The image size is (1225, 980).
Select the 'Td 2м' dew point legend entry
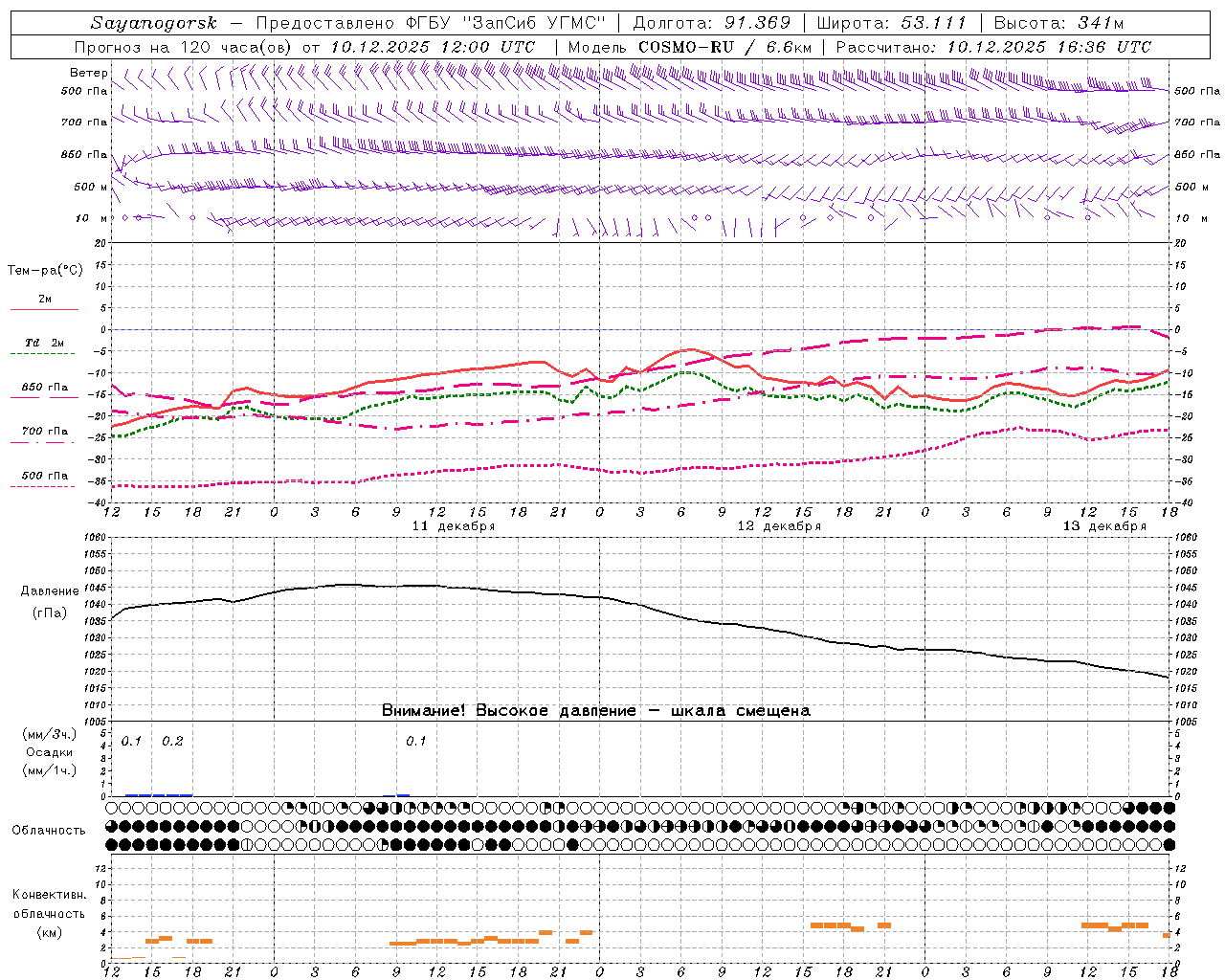tap(44, 343)
